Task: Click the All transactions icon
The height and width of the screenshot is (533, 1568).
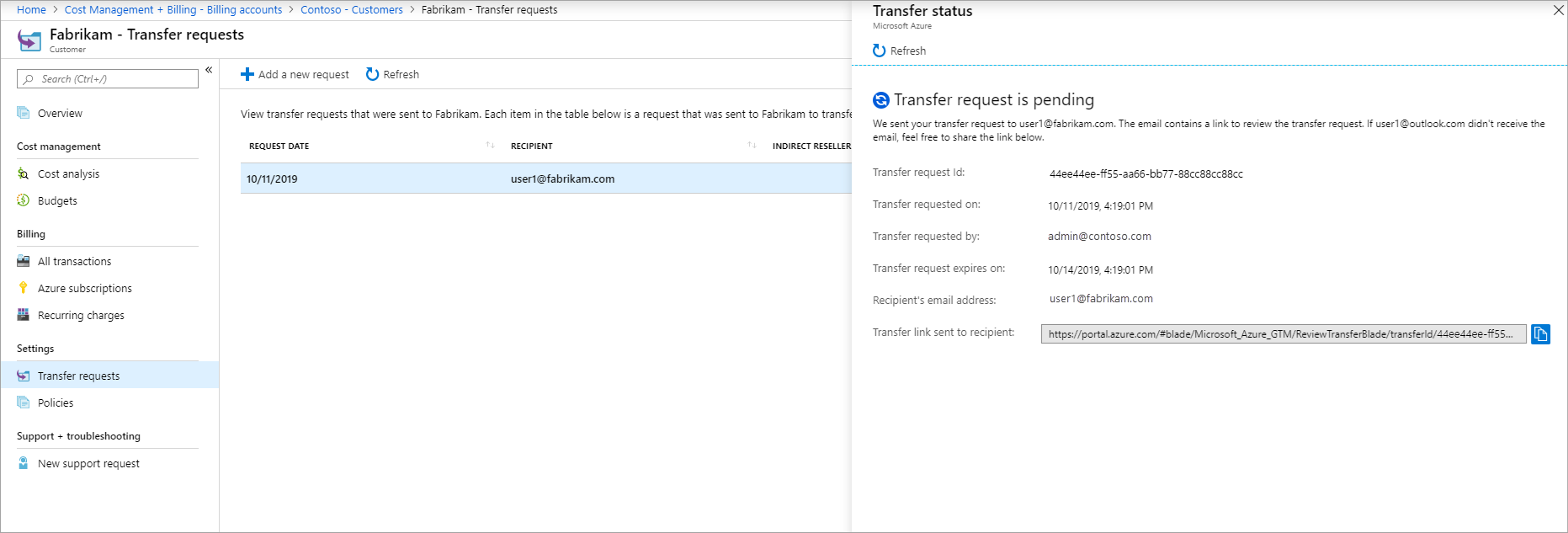Action: [23, 261]
